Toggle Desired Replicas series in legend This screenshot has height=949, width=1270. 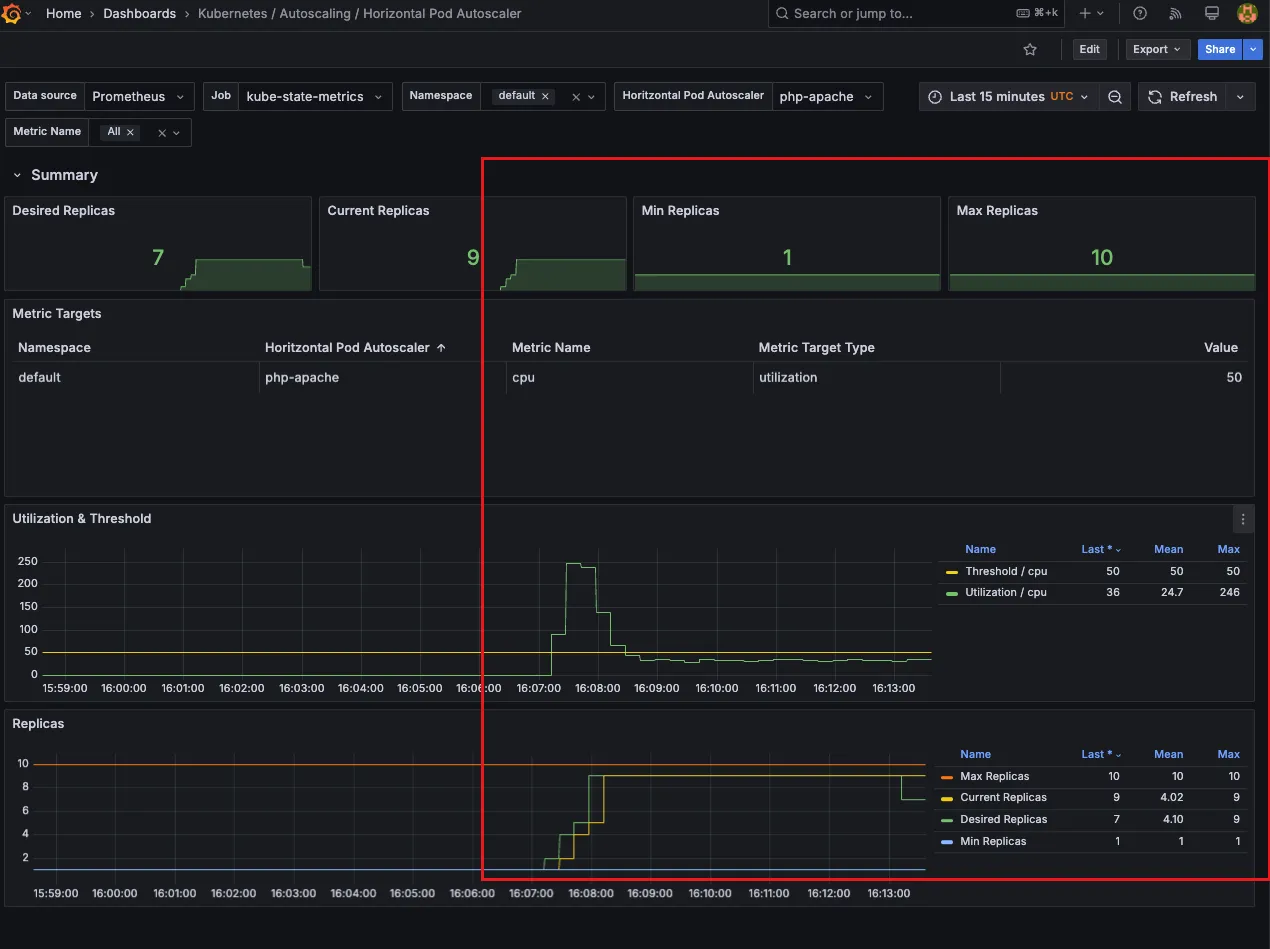(1003, 820)
